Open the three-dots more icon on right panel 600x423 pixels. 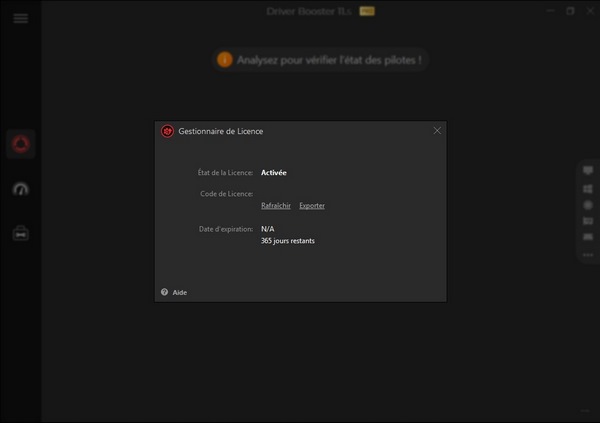(588, 255)
